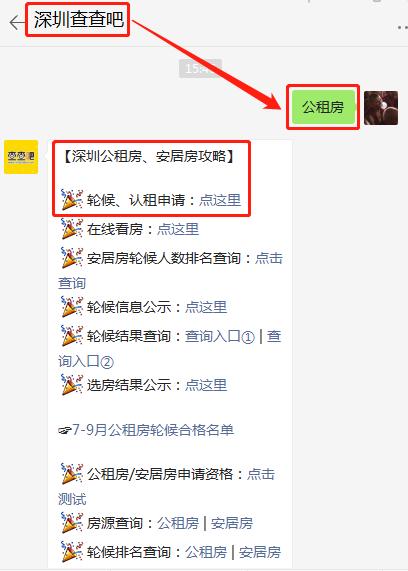Open 点这里 link for 在线看房

point(178,229)
